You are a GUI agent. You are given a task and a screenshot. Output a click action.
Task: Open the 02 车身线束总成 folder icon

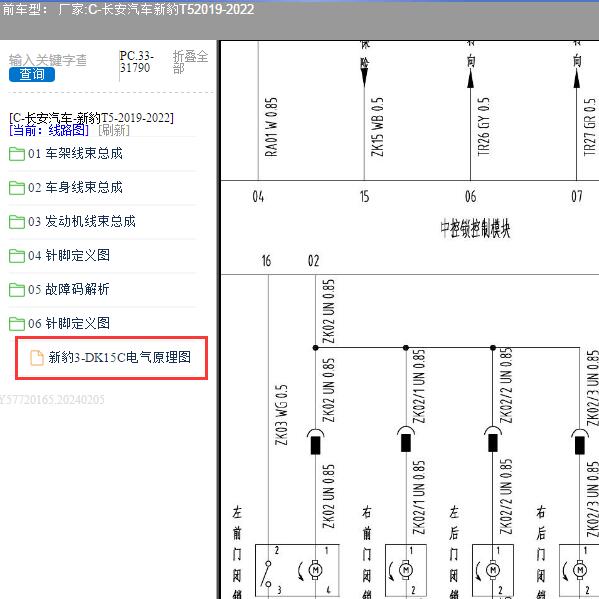coord(17,188)
